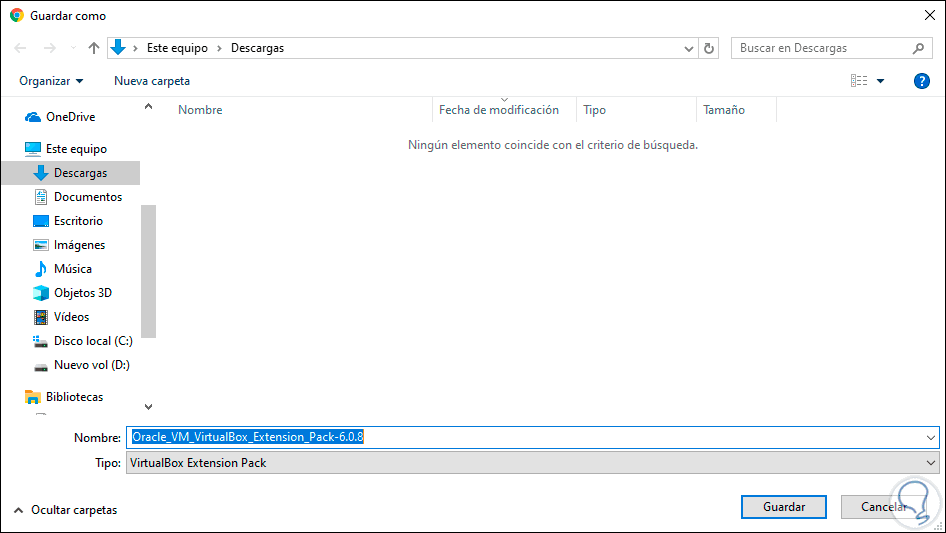
Task: Sort by Fecha de modificación column
Action: [x=504, y=110]
